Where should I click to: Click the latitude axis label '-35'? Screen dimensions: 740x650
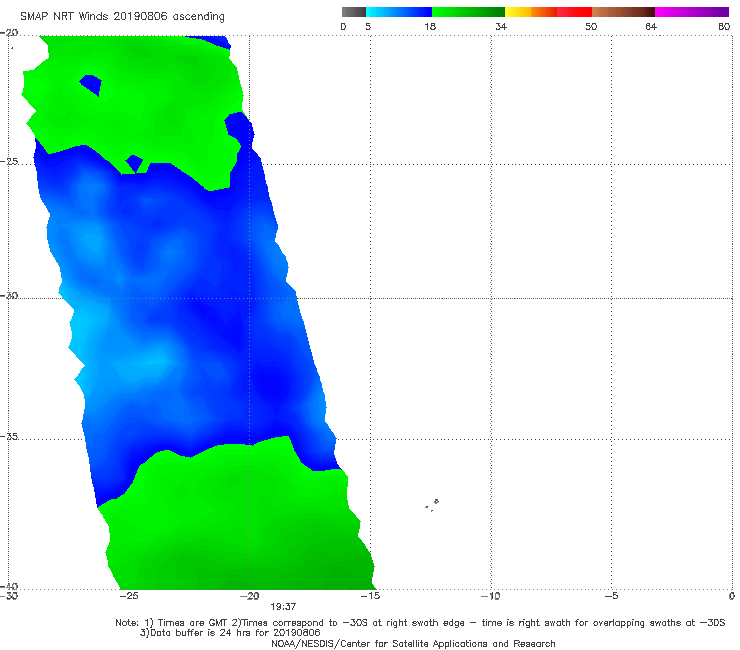pos(9,436)
